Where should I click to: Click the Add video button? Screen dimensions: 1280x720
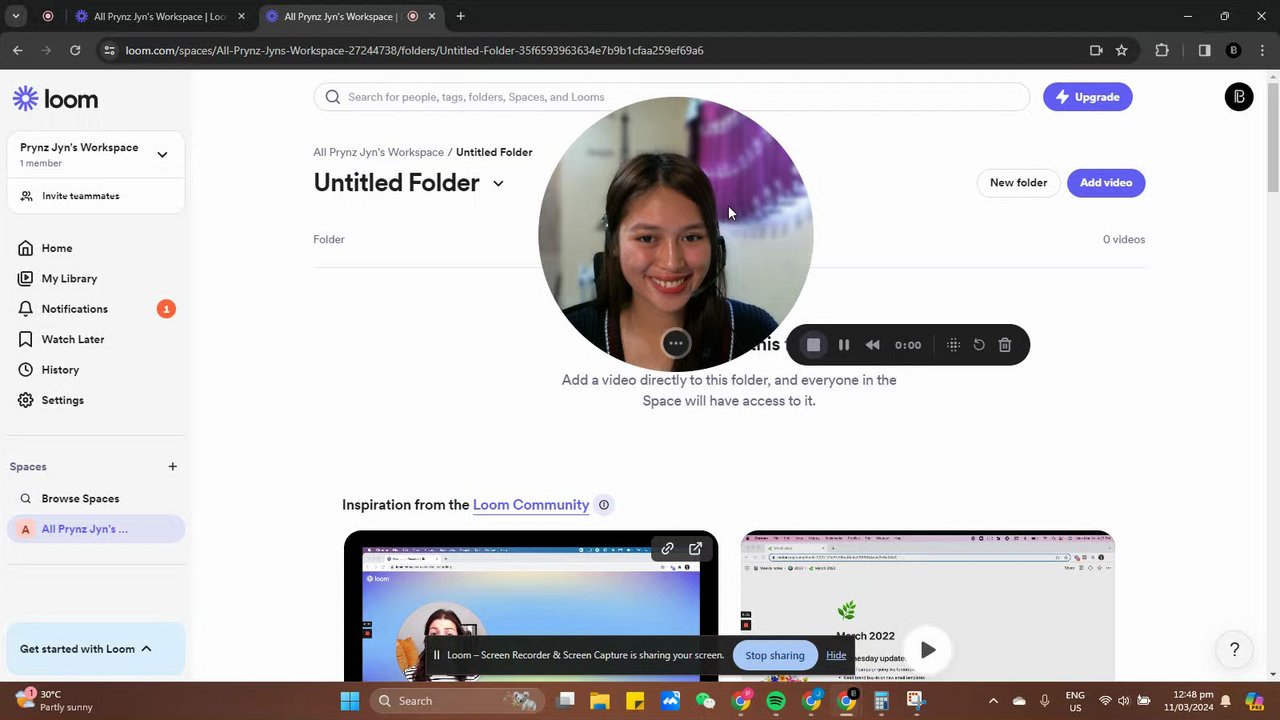(1106, 183)
